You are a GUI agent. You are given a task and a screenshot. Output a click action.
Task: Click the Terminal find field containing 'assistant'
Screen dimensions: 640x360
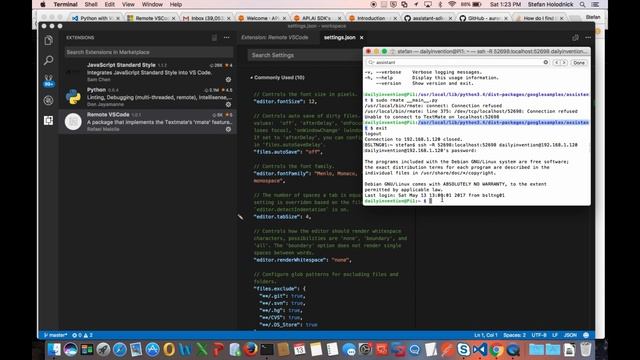tap(458, 62)
